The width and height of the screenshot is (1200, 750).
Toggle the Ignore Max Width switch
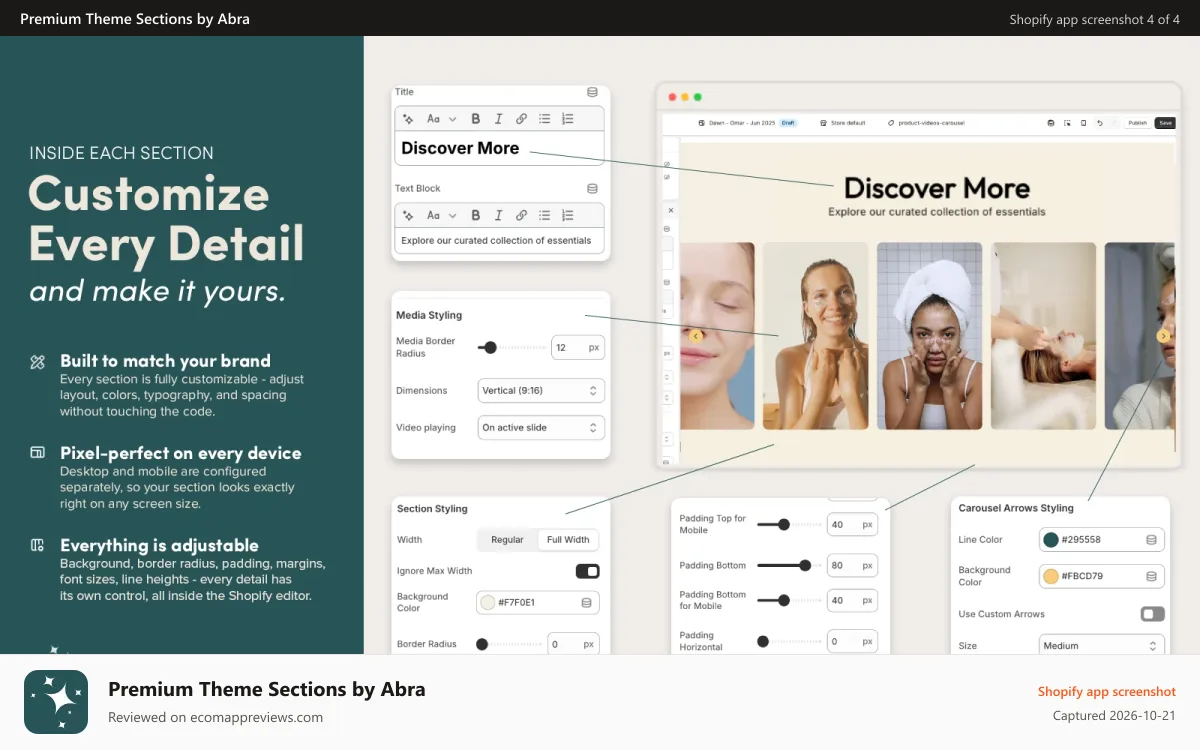point(587,571)
